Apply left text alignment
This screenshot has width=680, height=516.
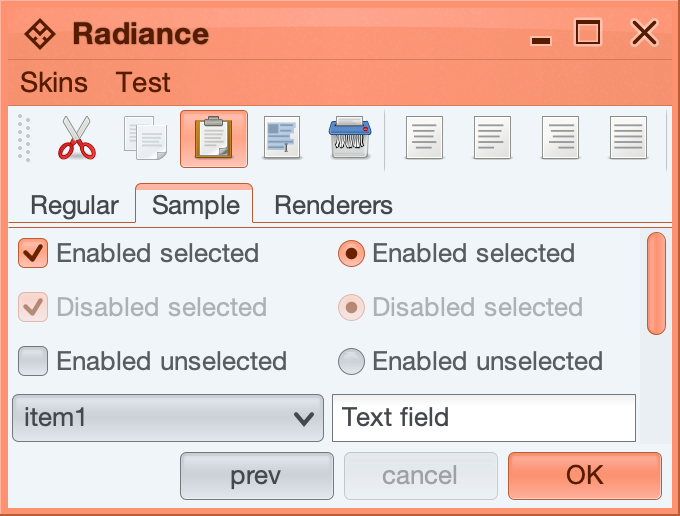click(x=424, y=138)
